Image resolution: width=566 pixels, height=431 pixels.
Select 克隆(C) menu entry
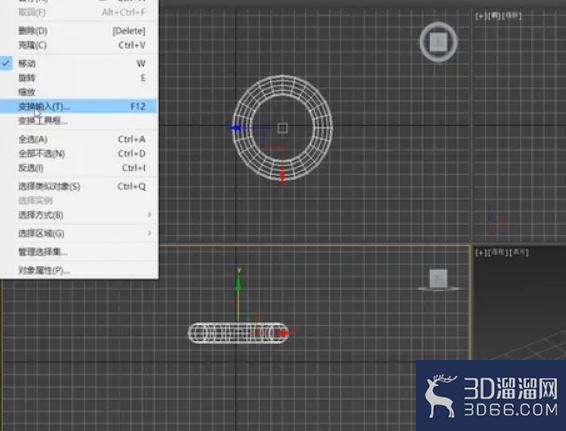pyautogui.click(x=78, y=45)
